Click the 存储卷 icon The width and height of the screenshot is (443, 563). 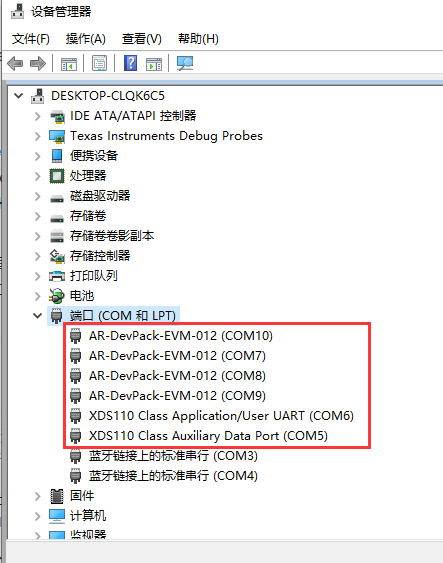pos(57,218)
